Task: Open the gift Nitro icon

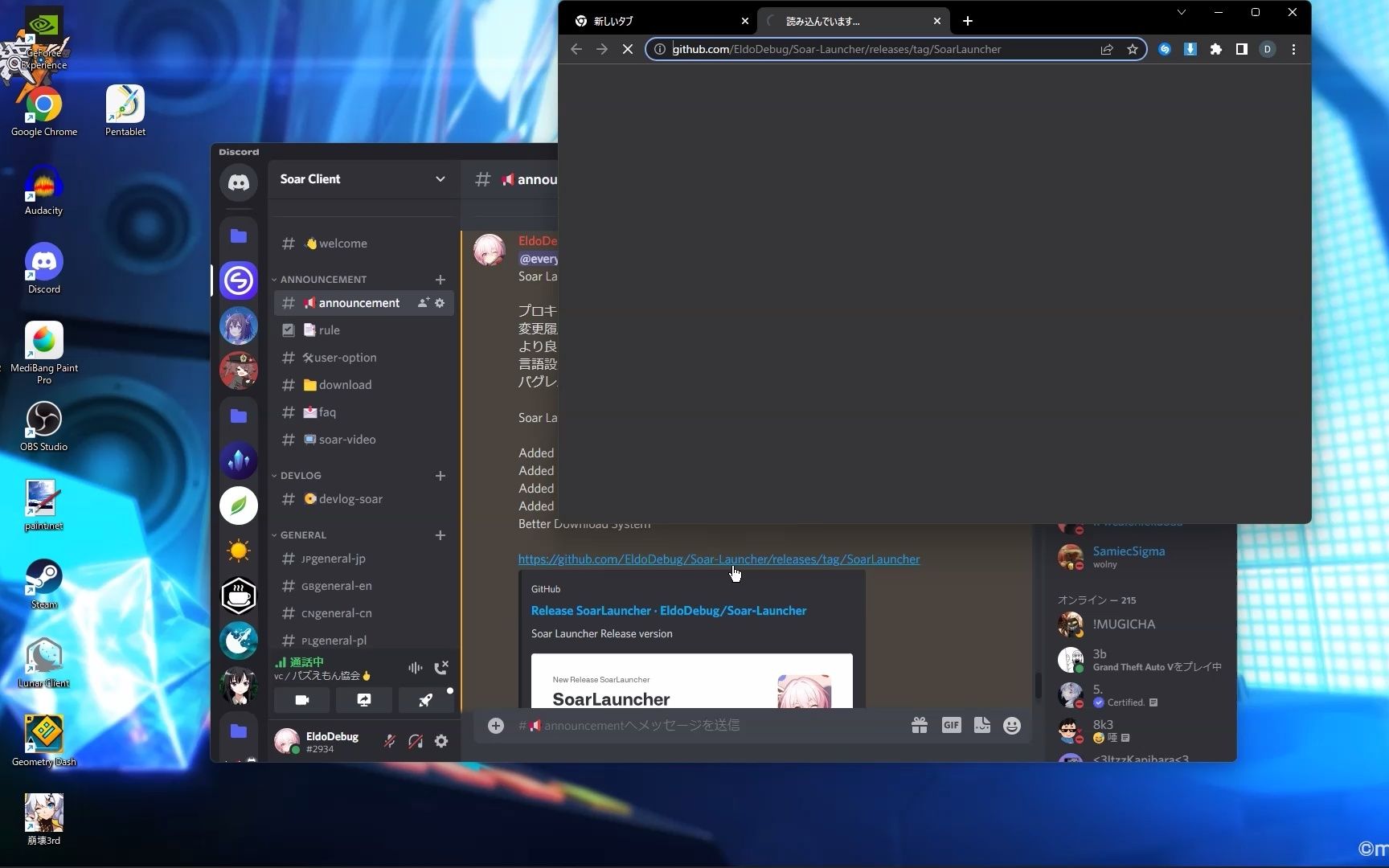Action: [x=920, y=726]
